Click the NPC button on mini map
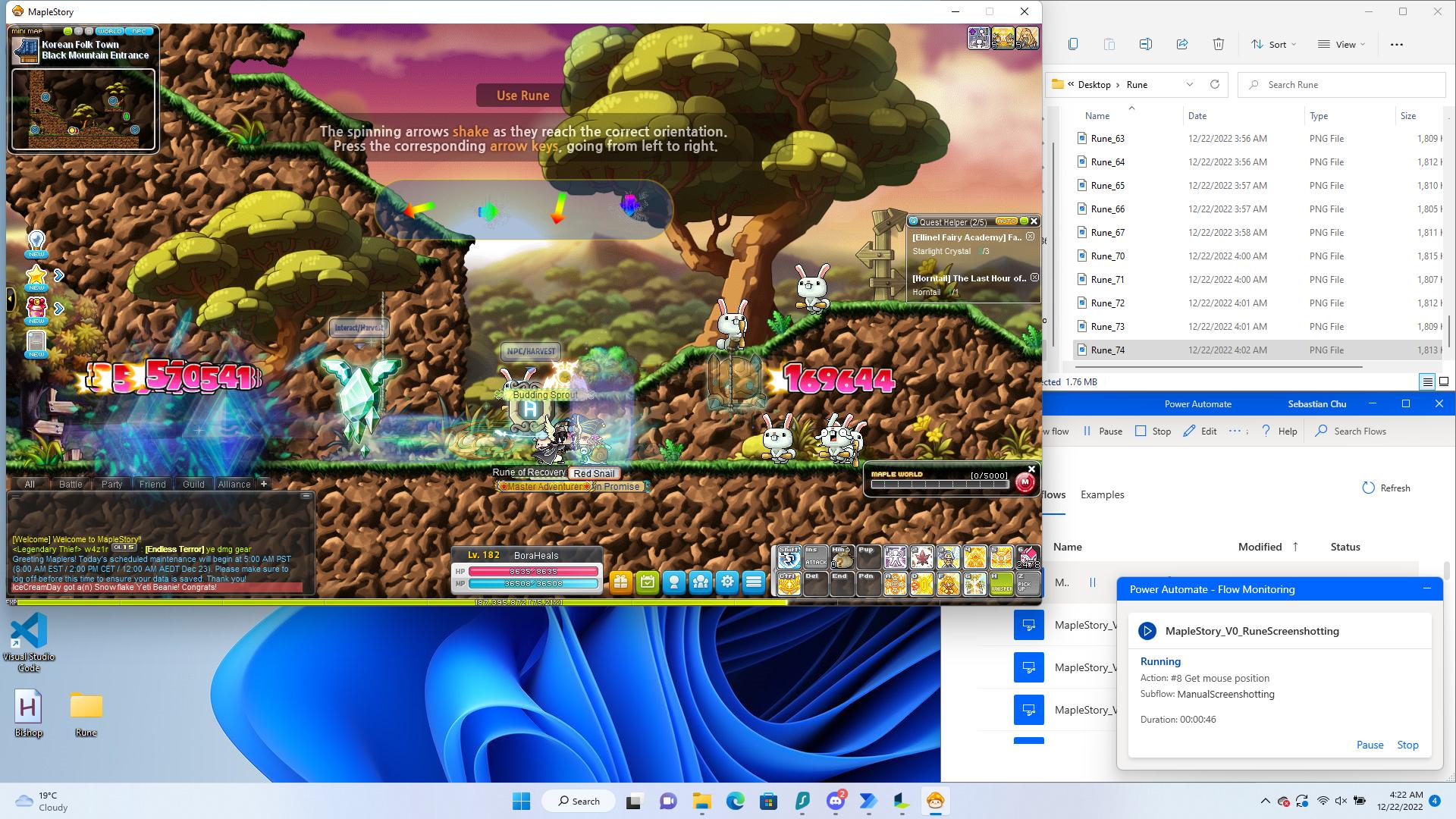Image resolution: width=1456 pixels, height=819 pixels. click(140, 31)
